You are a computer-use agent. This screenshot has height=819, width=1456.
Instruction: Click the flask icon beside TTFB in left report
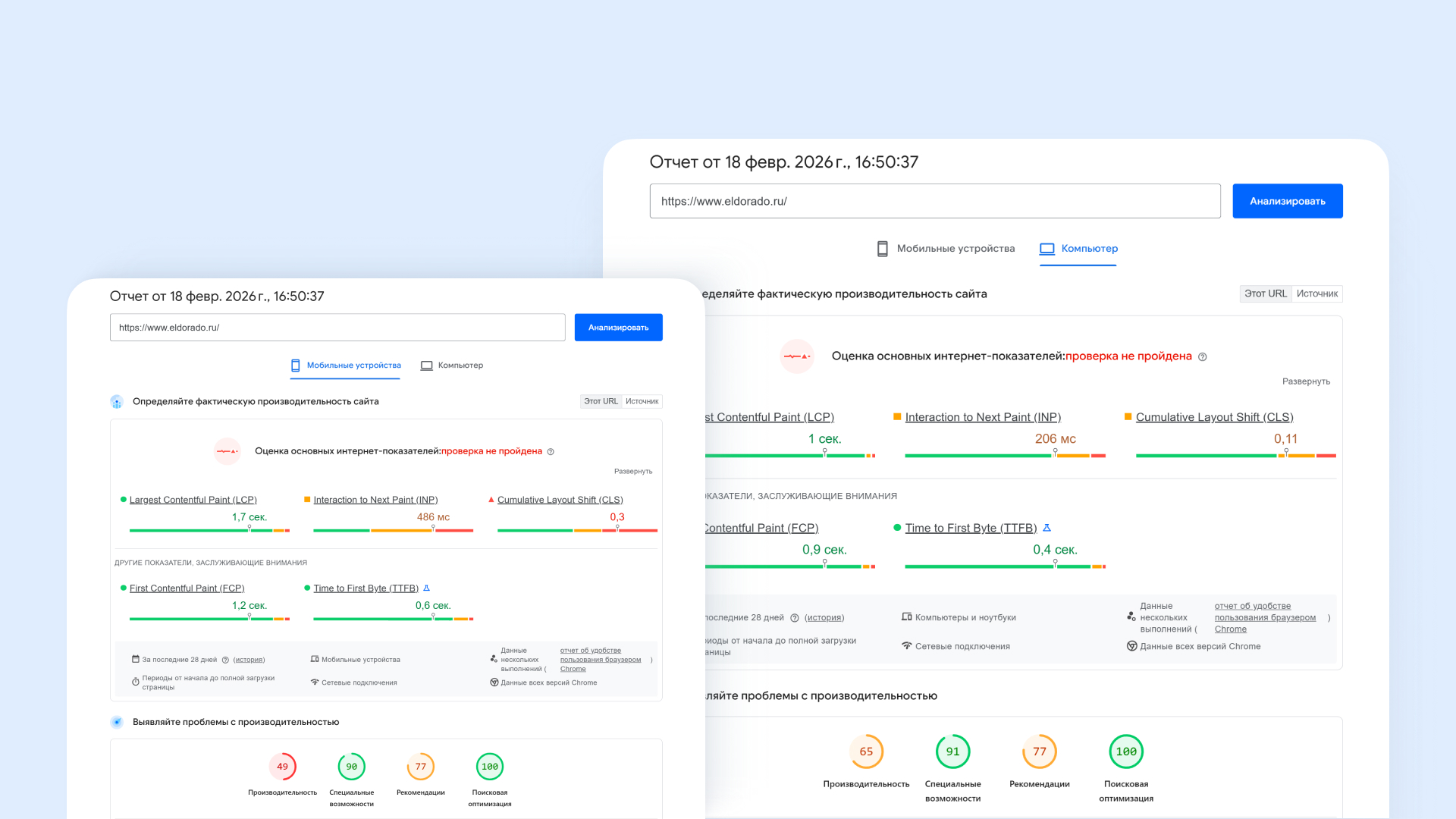tap(426, 588)
